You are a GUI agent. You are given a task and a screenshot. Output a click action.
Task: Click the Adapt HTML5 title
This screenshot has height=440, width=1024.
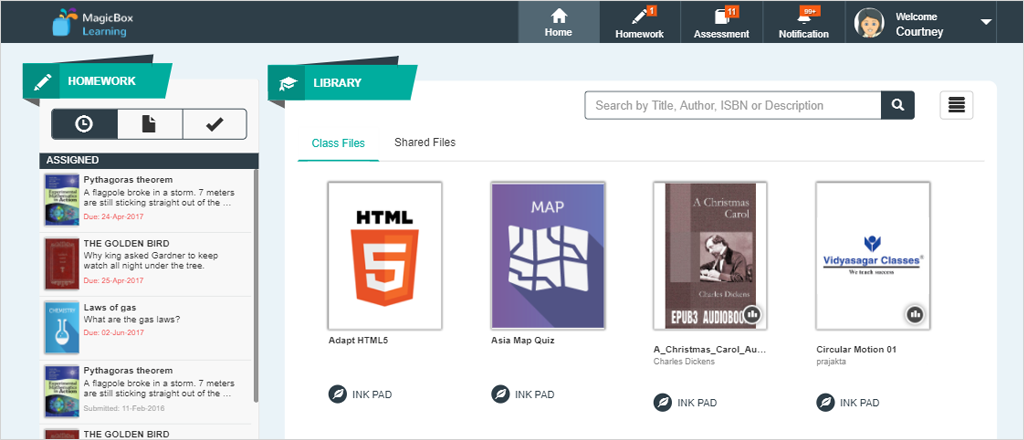click(359, 340)
